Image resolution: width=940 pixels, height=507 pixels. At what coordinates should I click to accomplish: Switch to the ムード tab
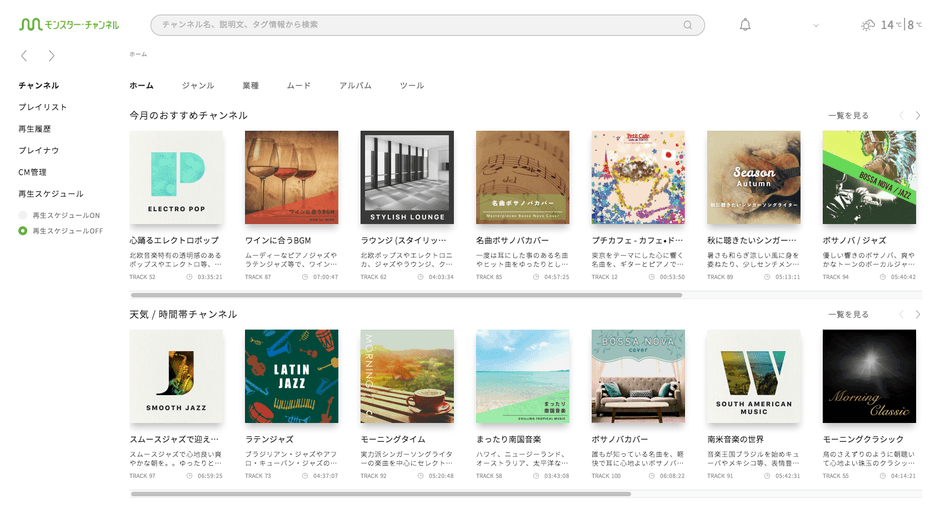point(299,86)
